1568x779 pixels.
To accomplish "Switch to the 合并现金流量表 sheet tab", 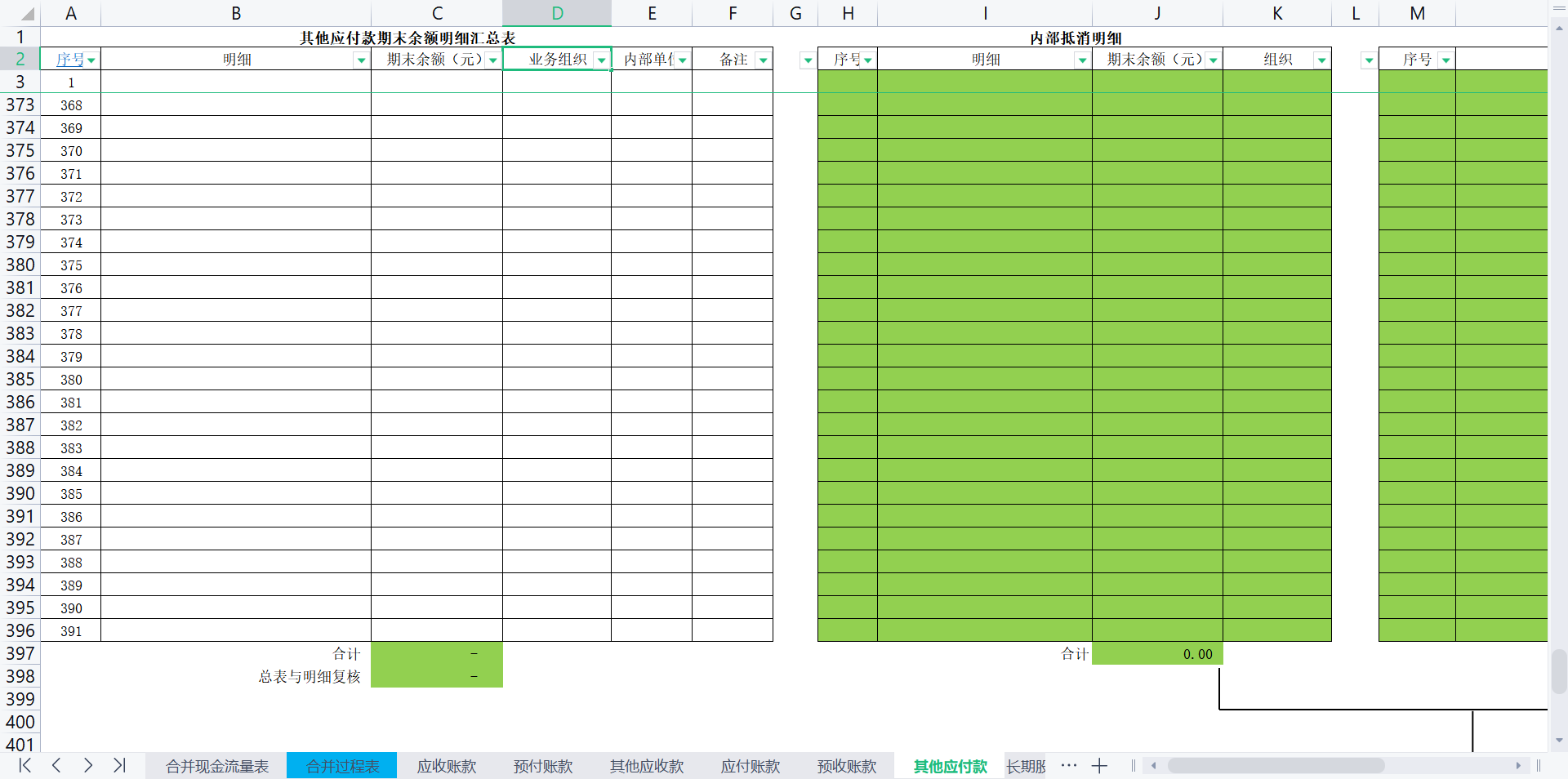I will (x=216, y=766).
